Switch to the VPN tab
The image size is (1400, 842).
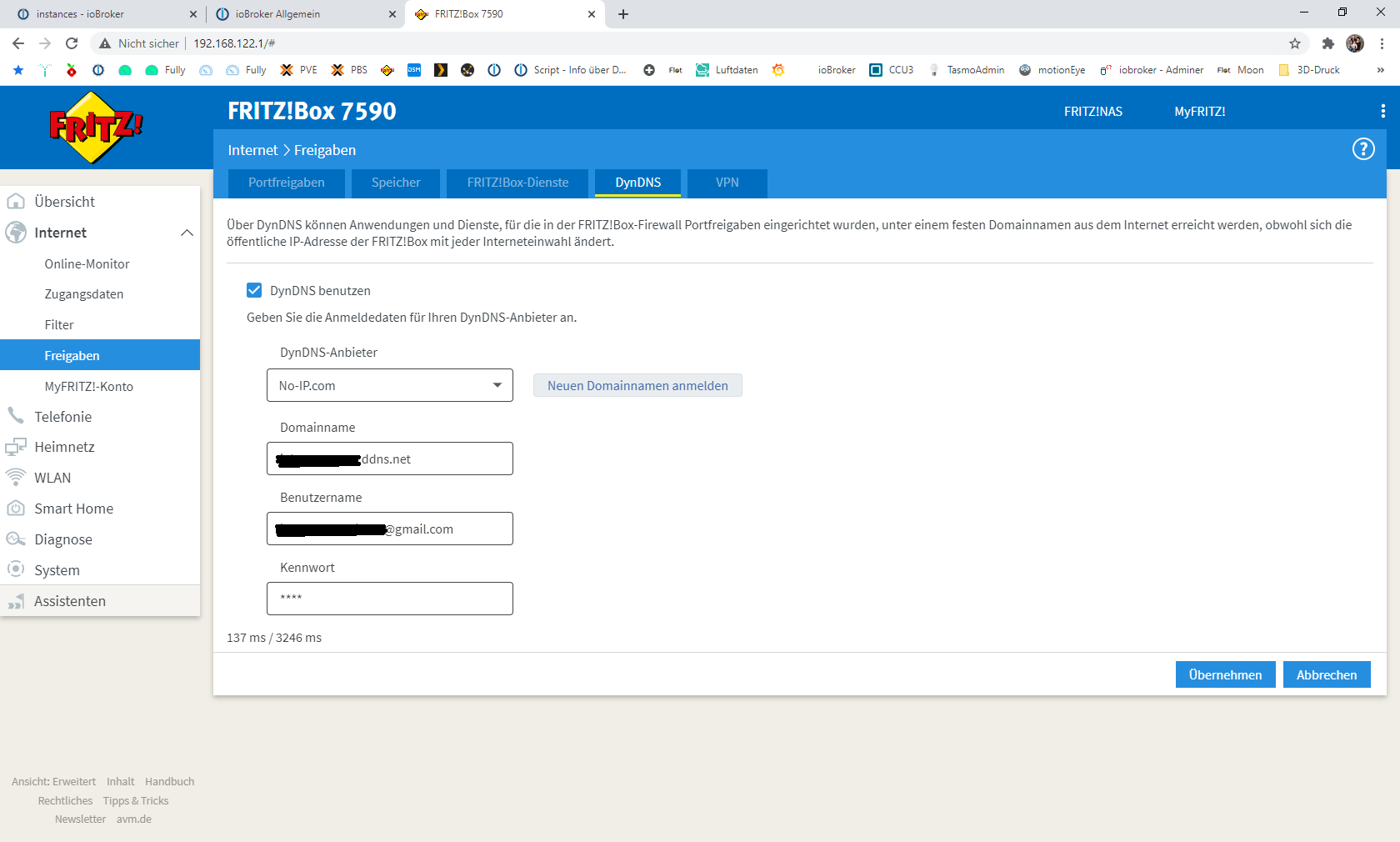click(727, 183)
